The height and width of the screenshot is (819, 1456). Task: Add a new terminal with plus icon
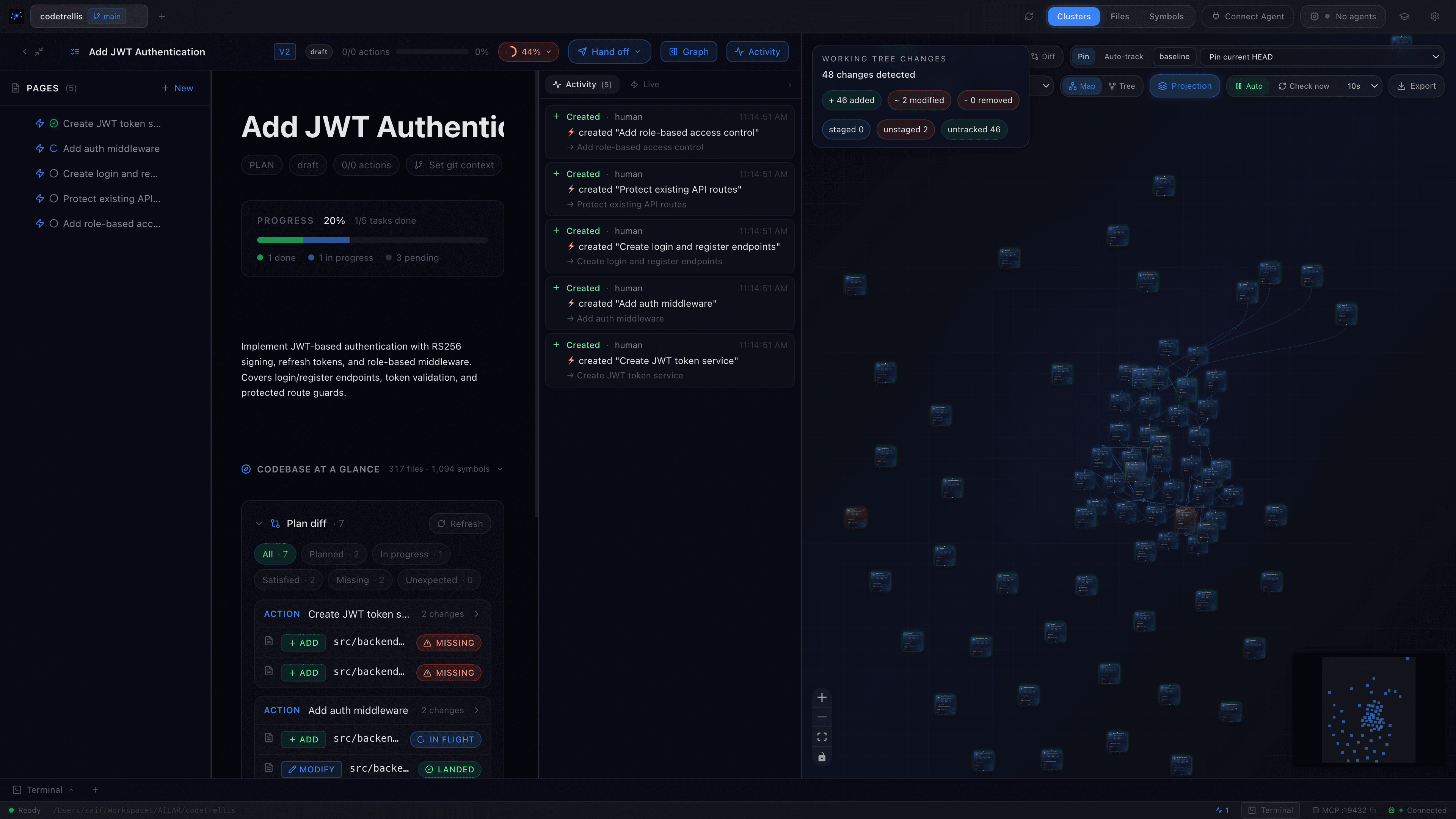96,789
